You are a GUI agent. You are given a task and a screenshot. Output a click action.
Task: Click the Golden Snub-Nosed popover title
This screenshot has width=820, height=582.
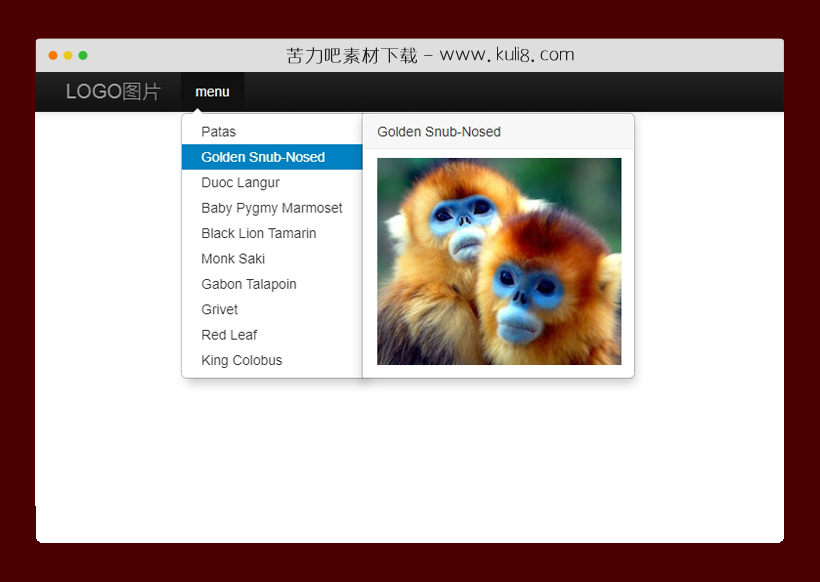point(439,132)
